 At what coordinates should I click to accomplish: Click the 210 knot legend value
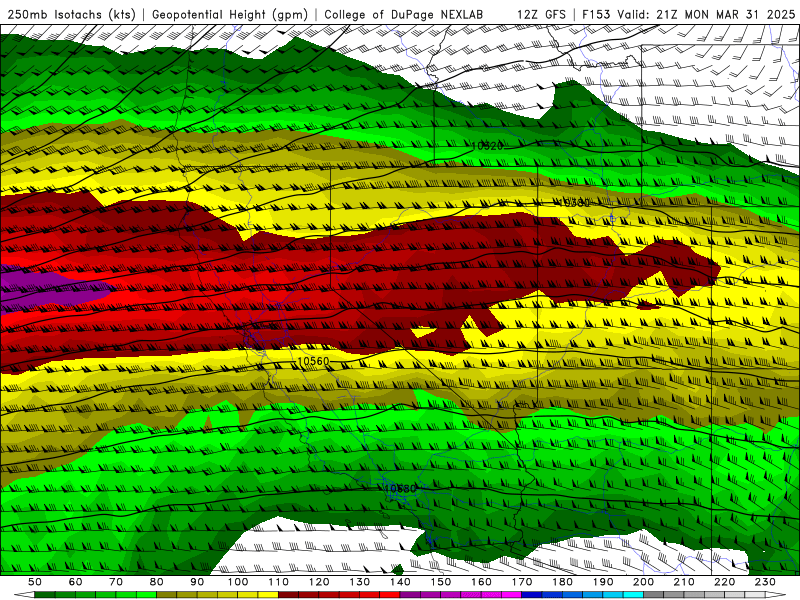(x=684, y=582)
